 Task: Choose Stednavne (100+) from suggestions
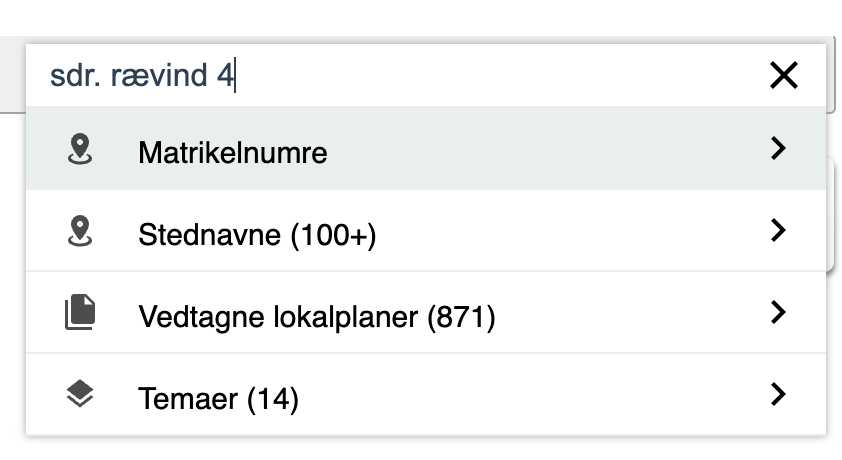[256, 236]
